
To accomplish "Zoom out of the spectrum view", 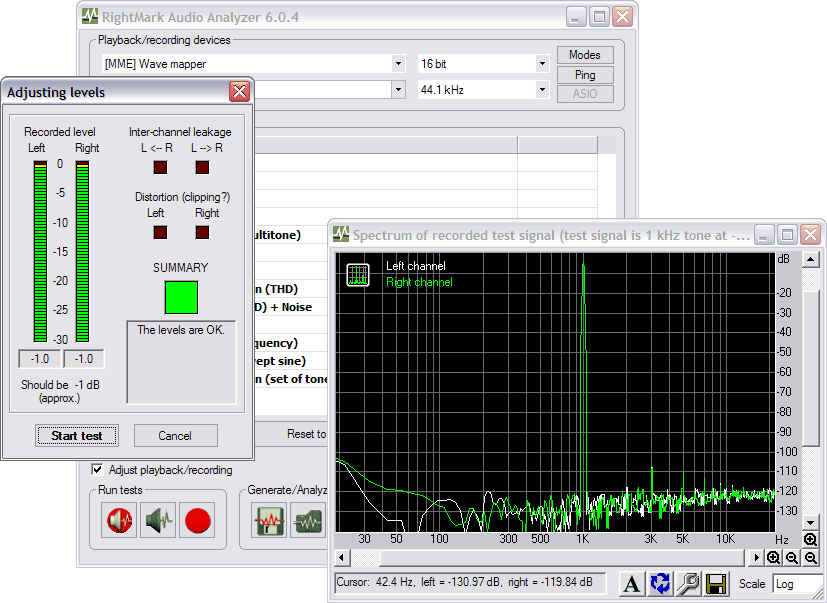I will tap(793, 557).
